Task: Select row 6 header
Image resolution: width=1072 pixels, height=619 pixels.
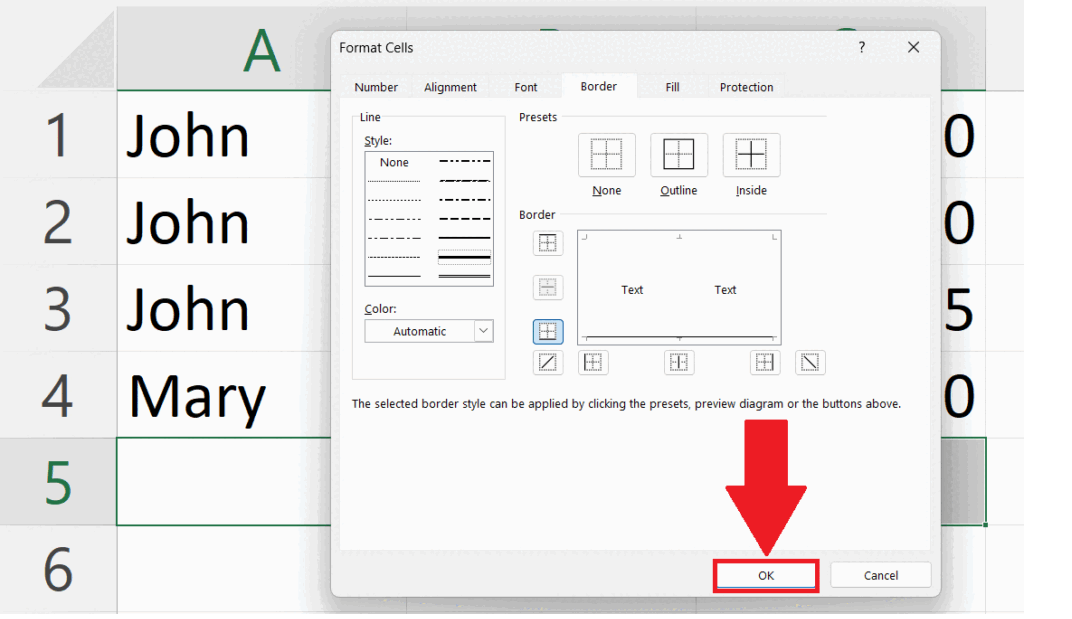Action: 58,569
